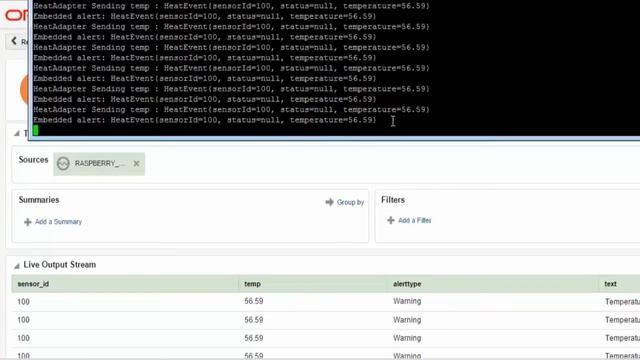Sort by the sensor_id column header

coord(33,284)
